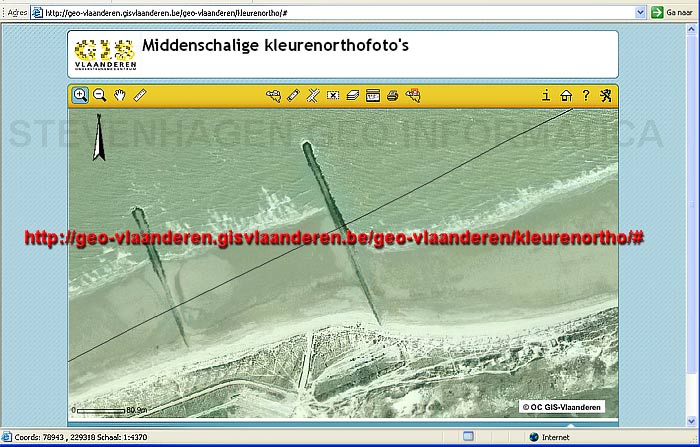Screen dimensions: 700x447
Task: Click the Flanders map with red square icon
Action: [x=413, y=95]
